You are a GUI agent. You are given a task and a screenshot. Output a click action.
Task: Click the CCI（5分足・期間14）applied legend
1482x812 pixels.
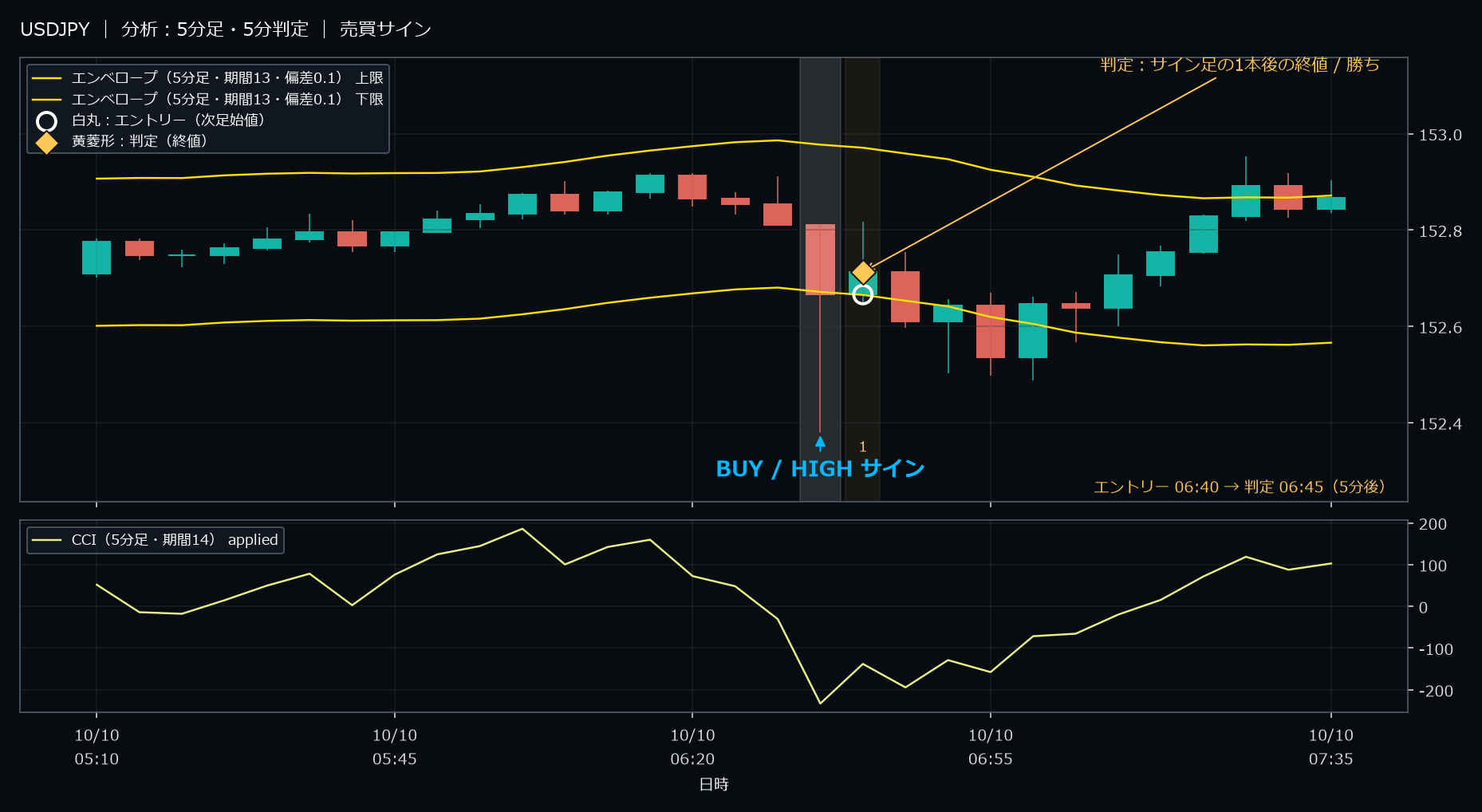(156, 540)
